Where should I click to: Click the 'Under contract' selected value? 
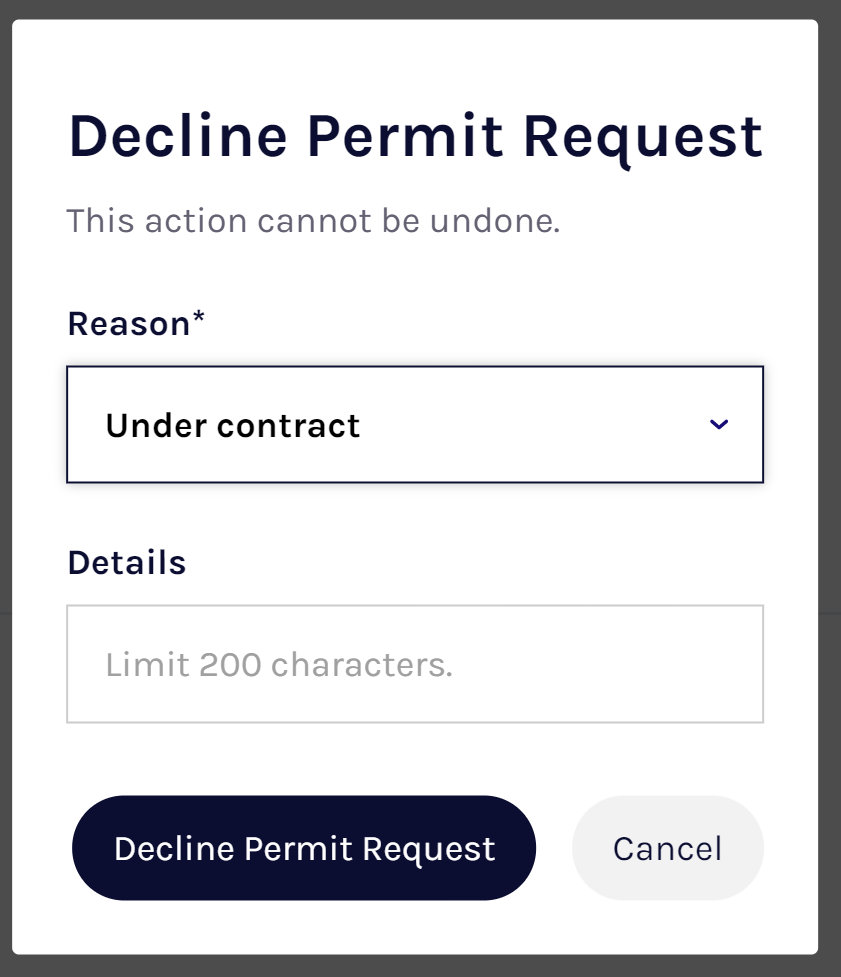232,426
